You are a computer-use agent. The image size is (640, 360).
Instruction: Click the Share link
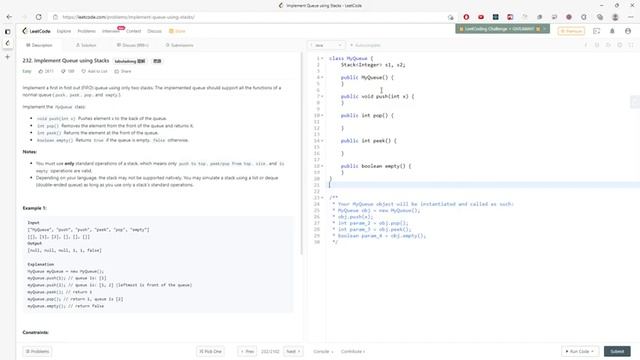point(123,71)
